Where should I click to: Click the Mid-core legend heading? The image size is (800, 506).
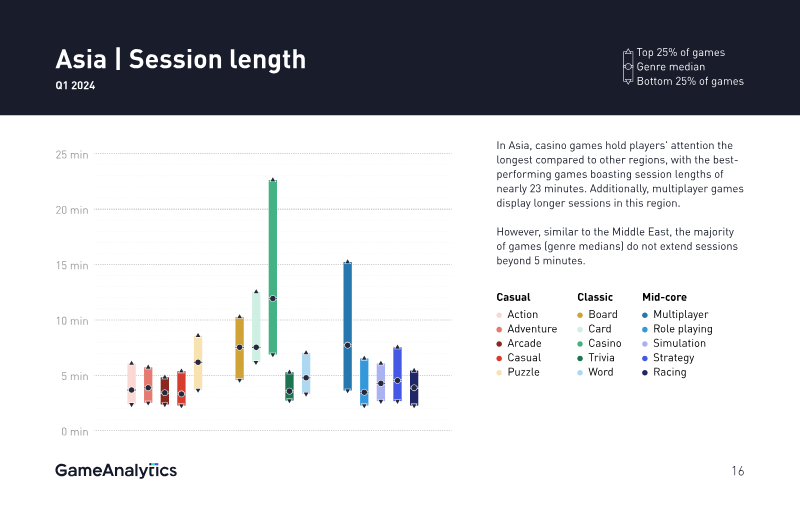point(664,297)
